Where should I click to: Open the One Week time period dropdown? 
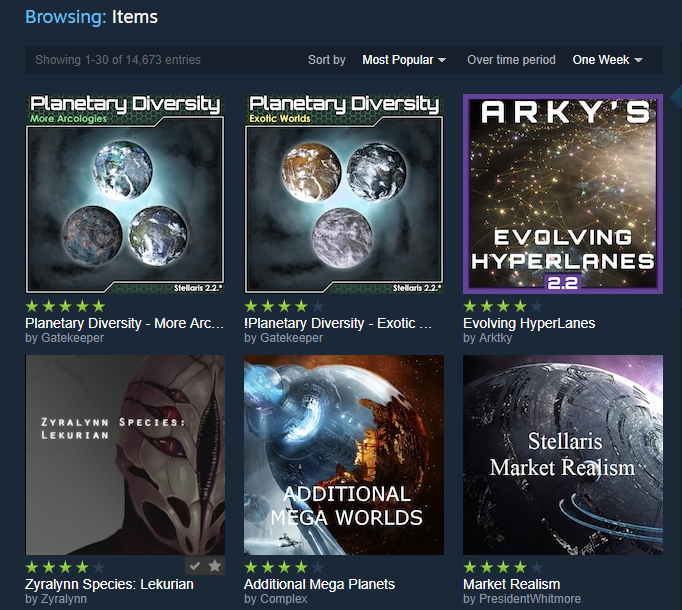(608, 60)
